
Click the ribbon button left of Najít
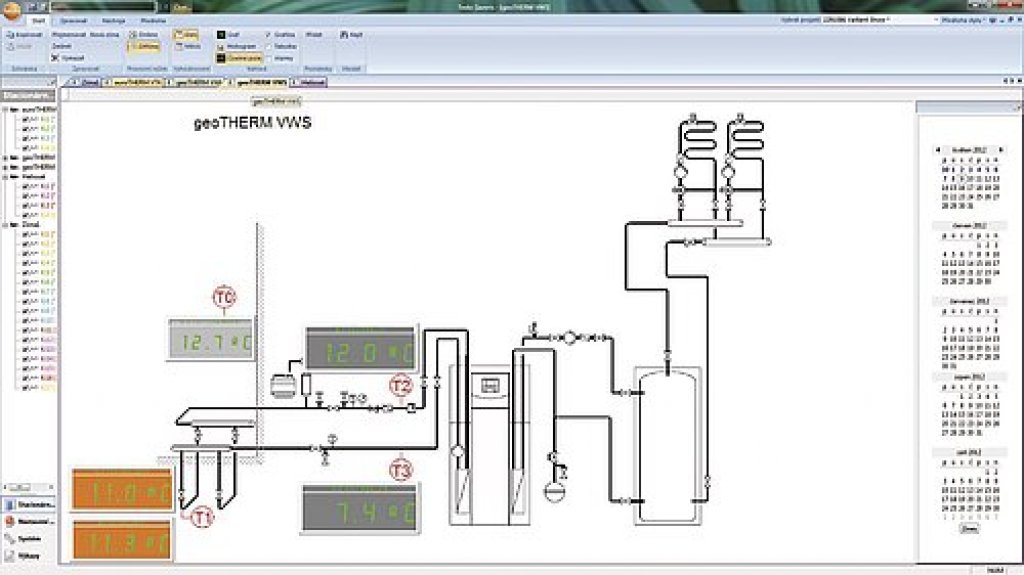(313, 35)
